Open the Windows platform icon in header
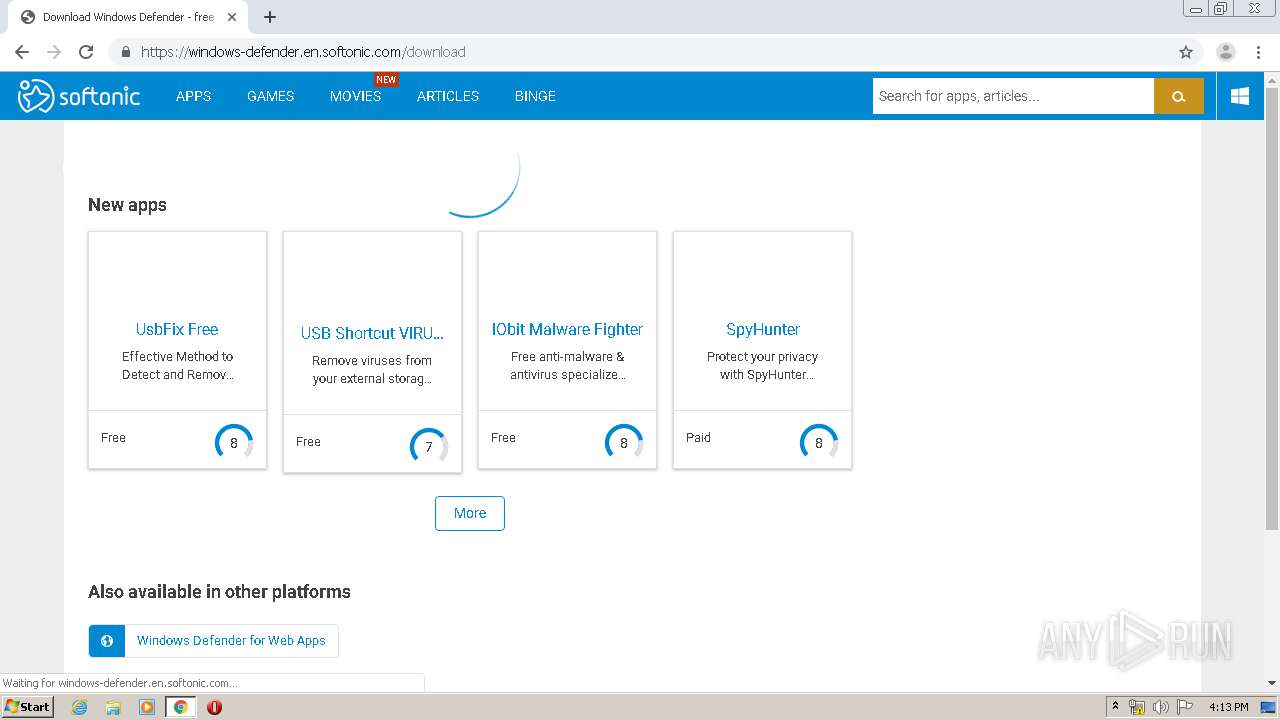 pyautogui.click(x=1240, y=96)
